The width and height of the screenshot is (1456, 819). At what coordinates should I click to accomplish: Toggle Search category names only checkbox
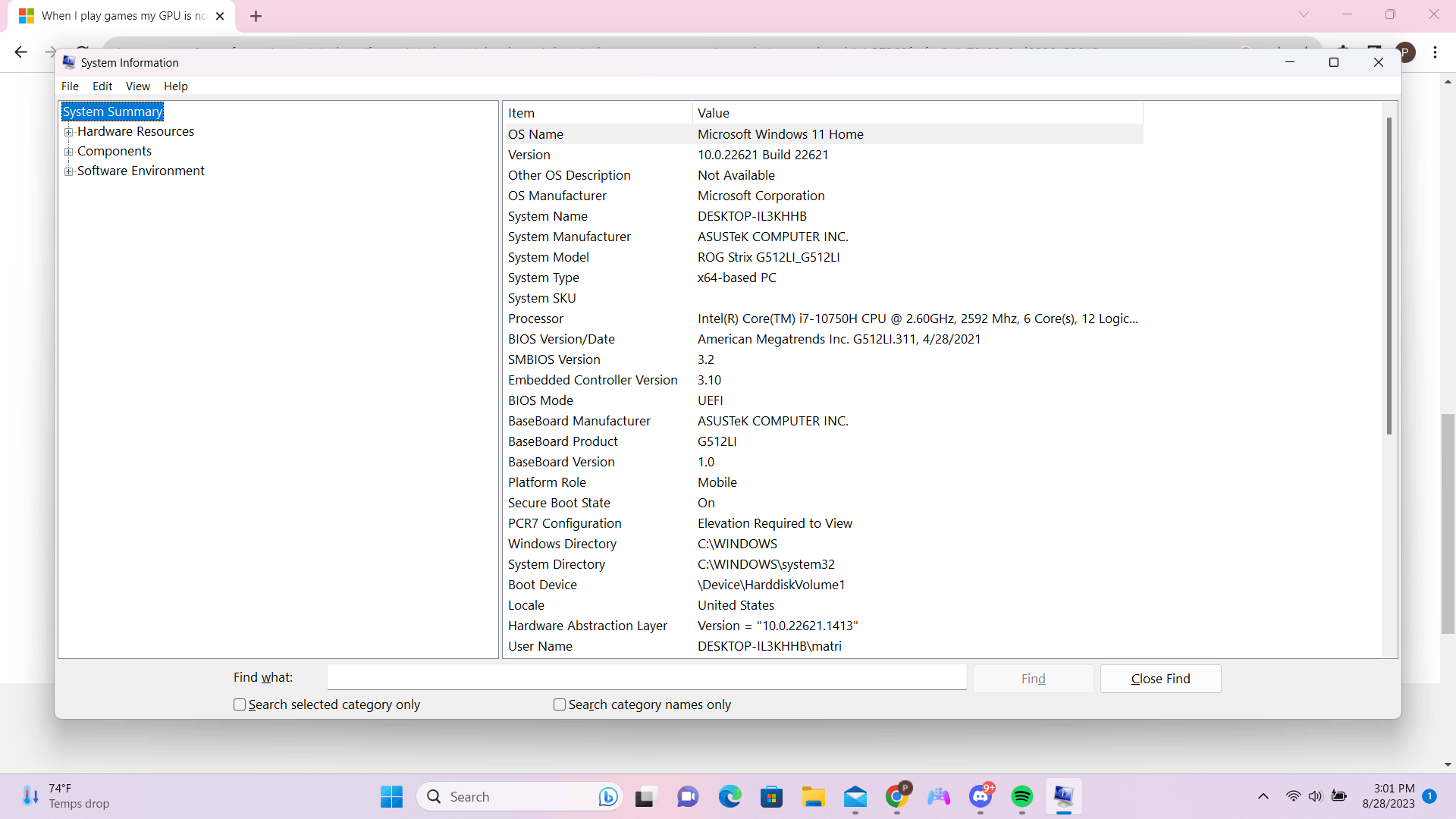pos(560,704)
